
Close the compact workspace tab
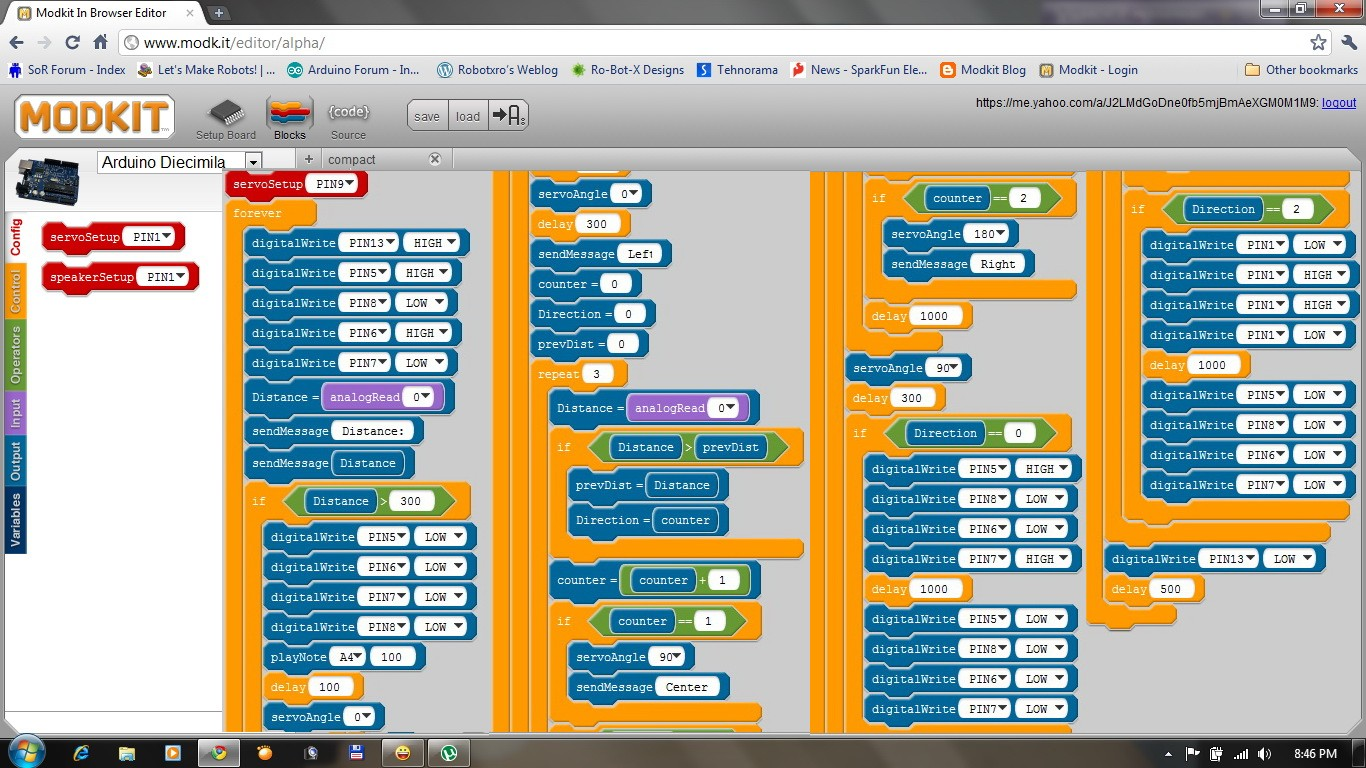click(x=436, y=159)
